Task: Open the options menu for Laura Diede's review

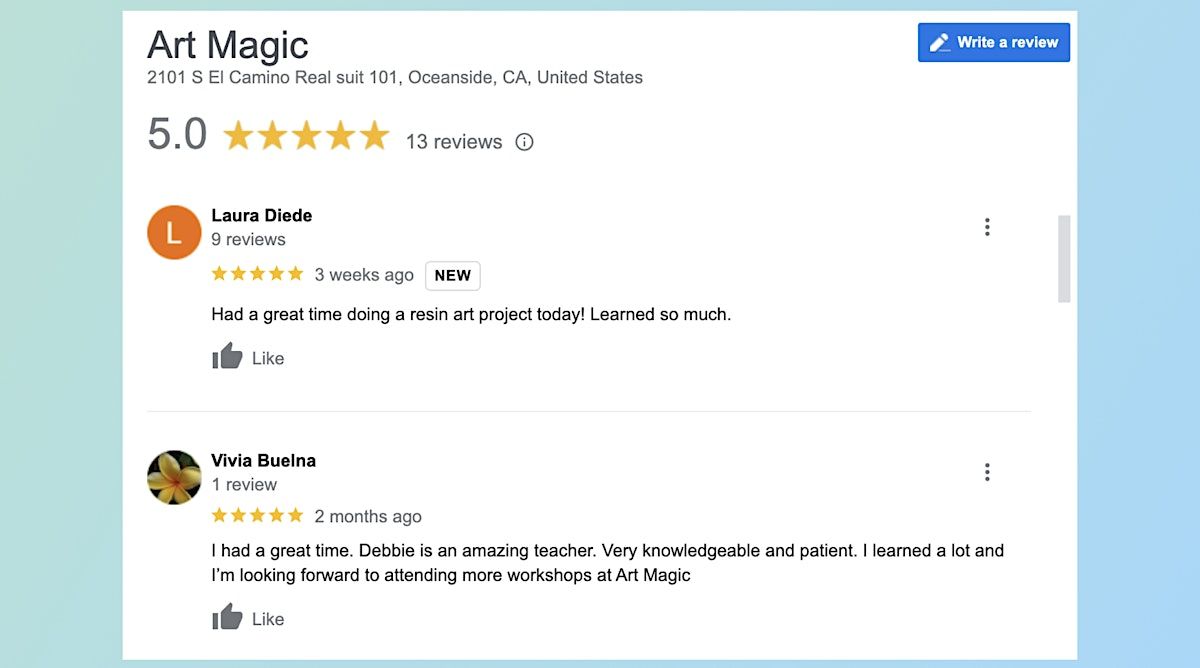Action: tap(987, 227)
